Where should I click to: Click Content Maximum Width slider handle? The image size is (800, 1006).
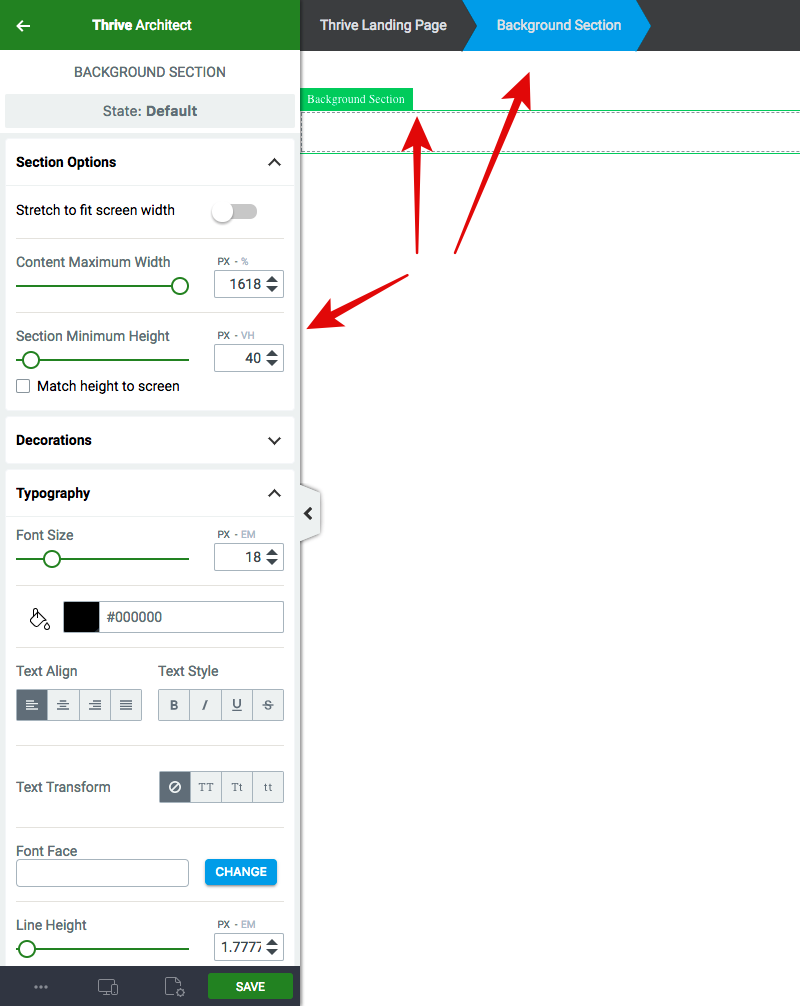pos(180,286)
